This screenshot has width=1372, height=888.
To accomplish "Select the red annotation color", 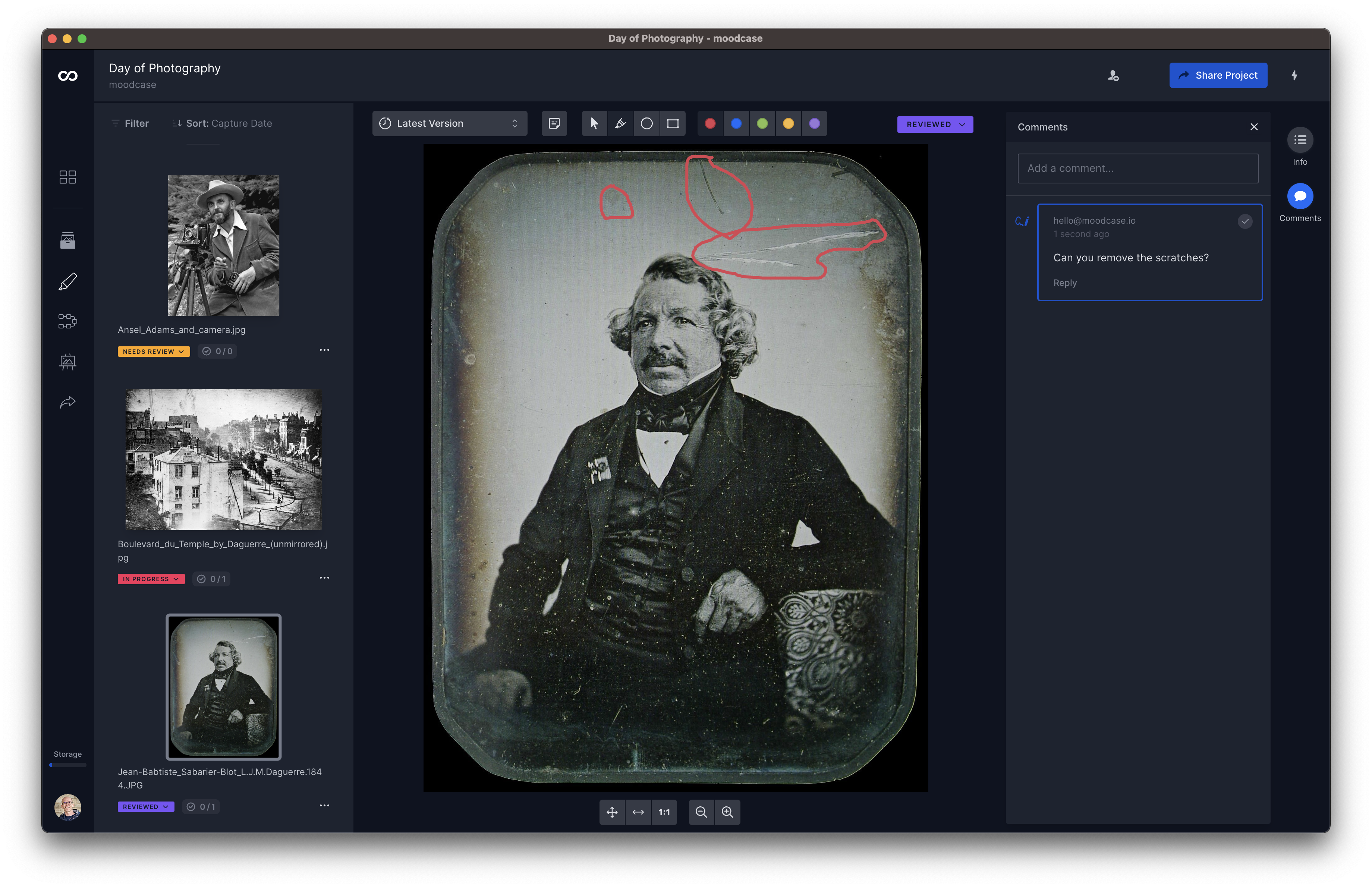I will coord(710,123).
